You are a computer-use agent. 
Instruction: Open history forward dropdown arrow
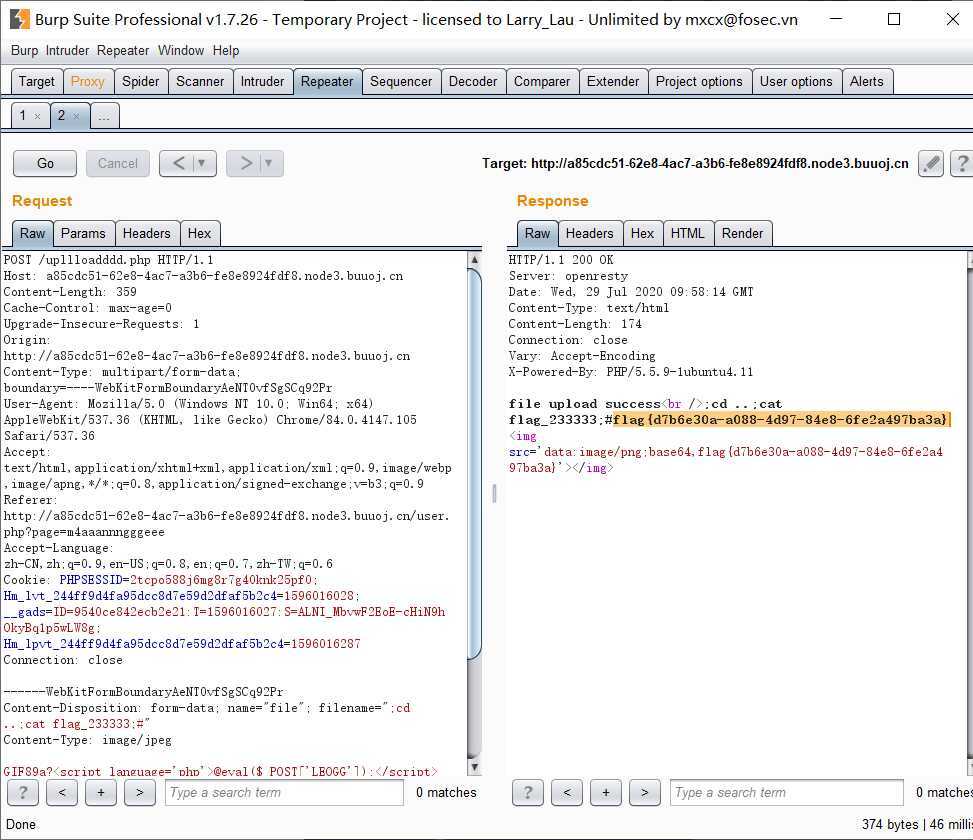(x=268, y=164)
